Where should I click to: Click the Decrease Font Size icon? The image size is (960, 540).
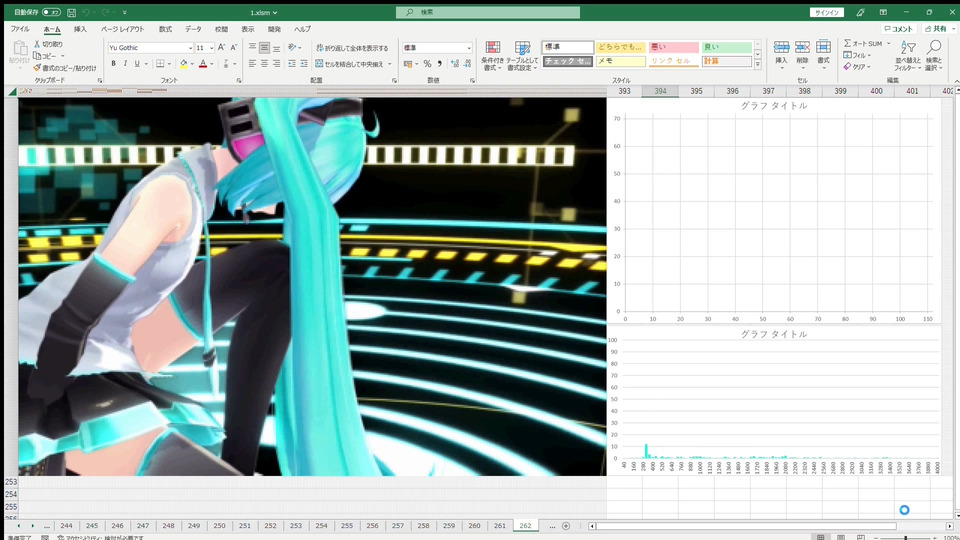233,47
